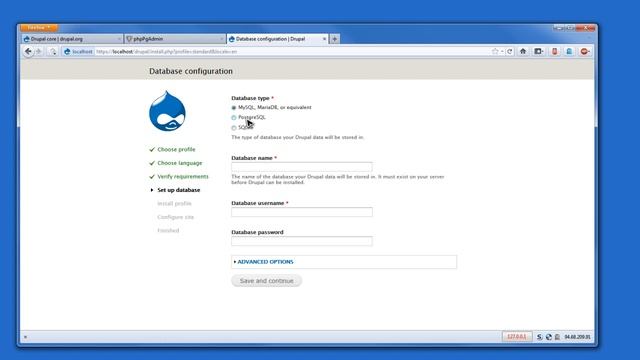The height and width of the screenshot is (360, 640).
Task: Close the Database configuration tab
Action: [x=324, y=39]
